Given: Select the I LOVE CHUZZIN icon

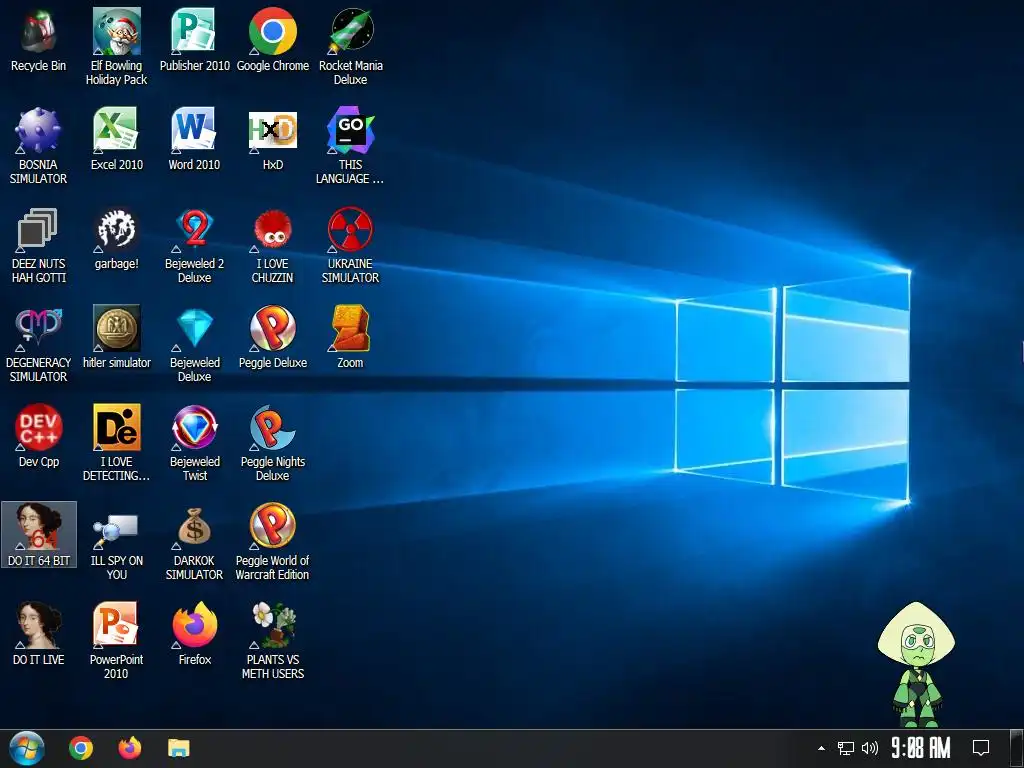Looking at the screenshot, I should (x=273, y=246).
